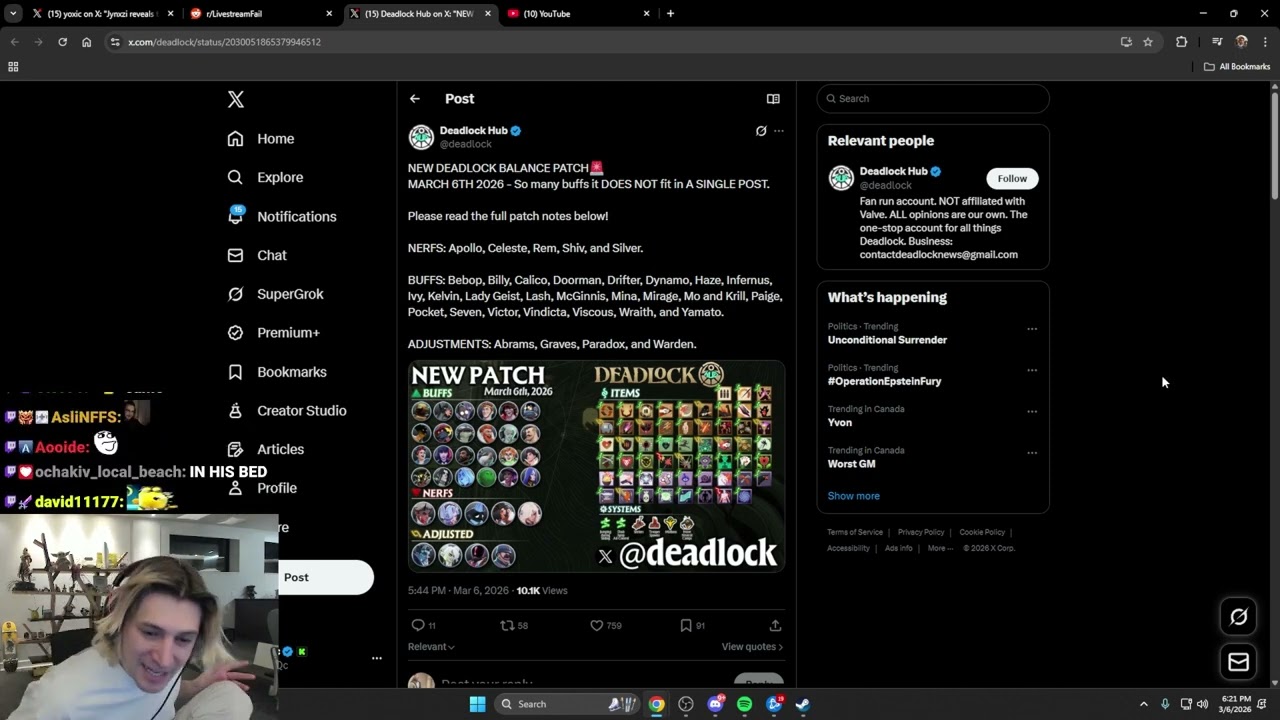
Task: Click browser back navigation arrow
Action: coord(14,42)
